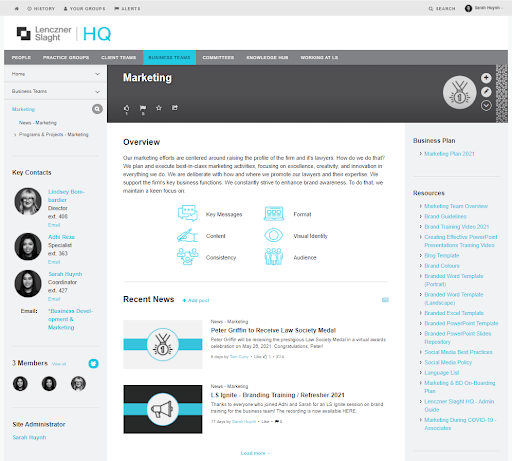
Task: Open the Client Teams navigation tab
Action: pos(119,57)
